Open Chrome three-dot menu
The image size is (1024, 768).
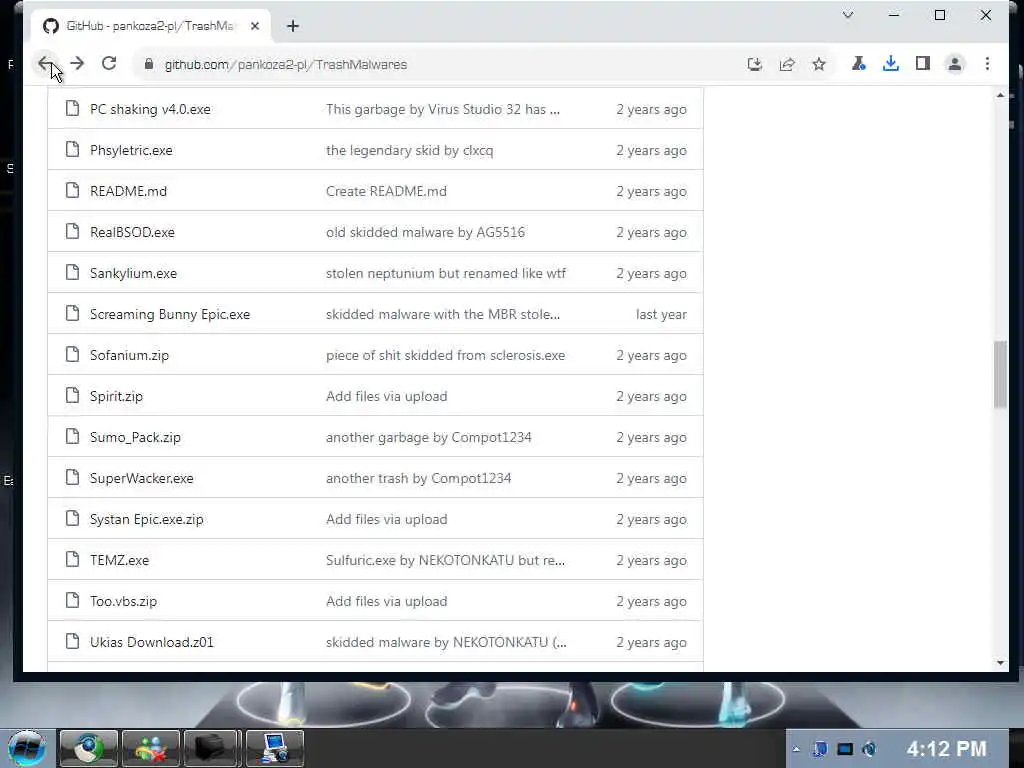987,63
